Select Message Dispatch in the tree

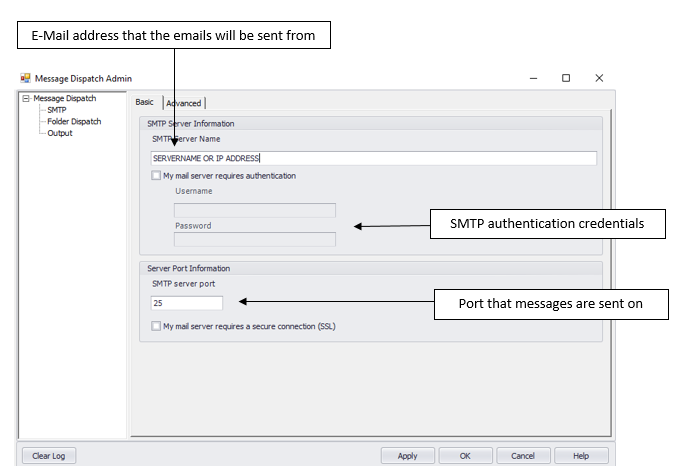click(65, 98)
